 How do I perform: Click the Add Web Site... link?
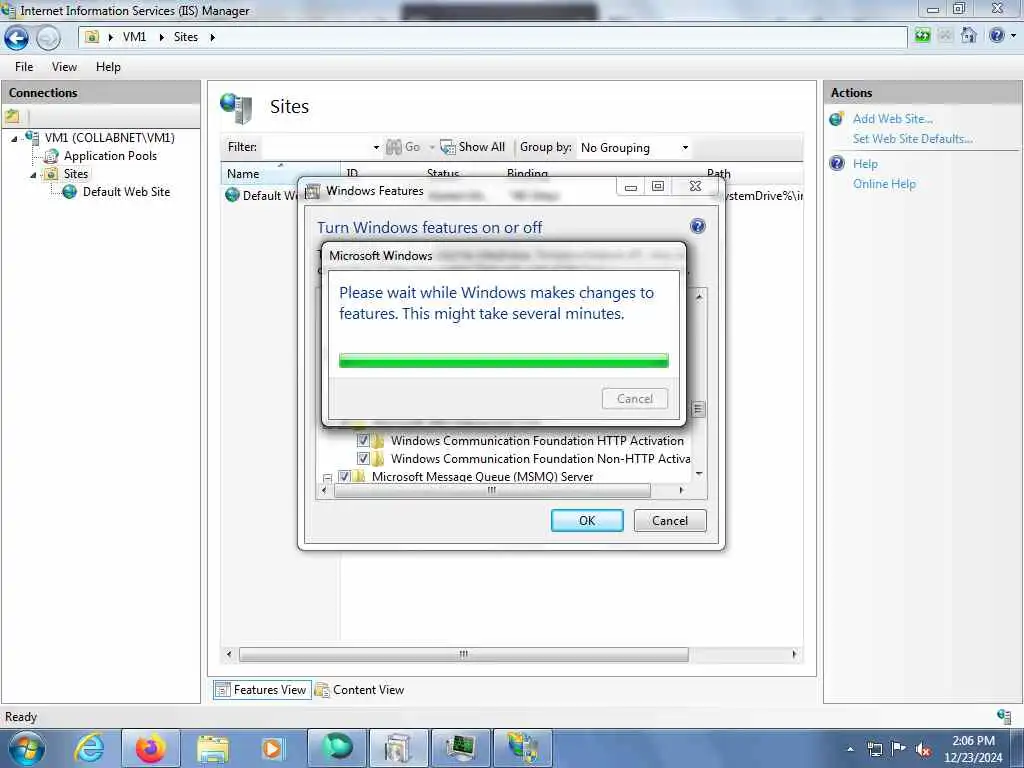point(892,119)
